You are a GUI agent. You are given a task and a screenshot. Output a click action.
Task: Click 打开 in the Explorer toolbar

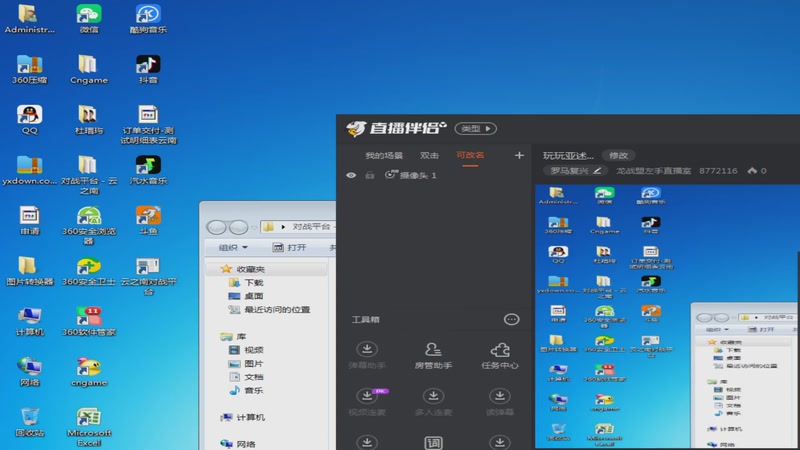(289, 247)
